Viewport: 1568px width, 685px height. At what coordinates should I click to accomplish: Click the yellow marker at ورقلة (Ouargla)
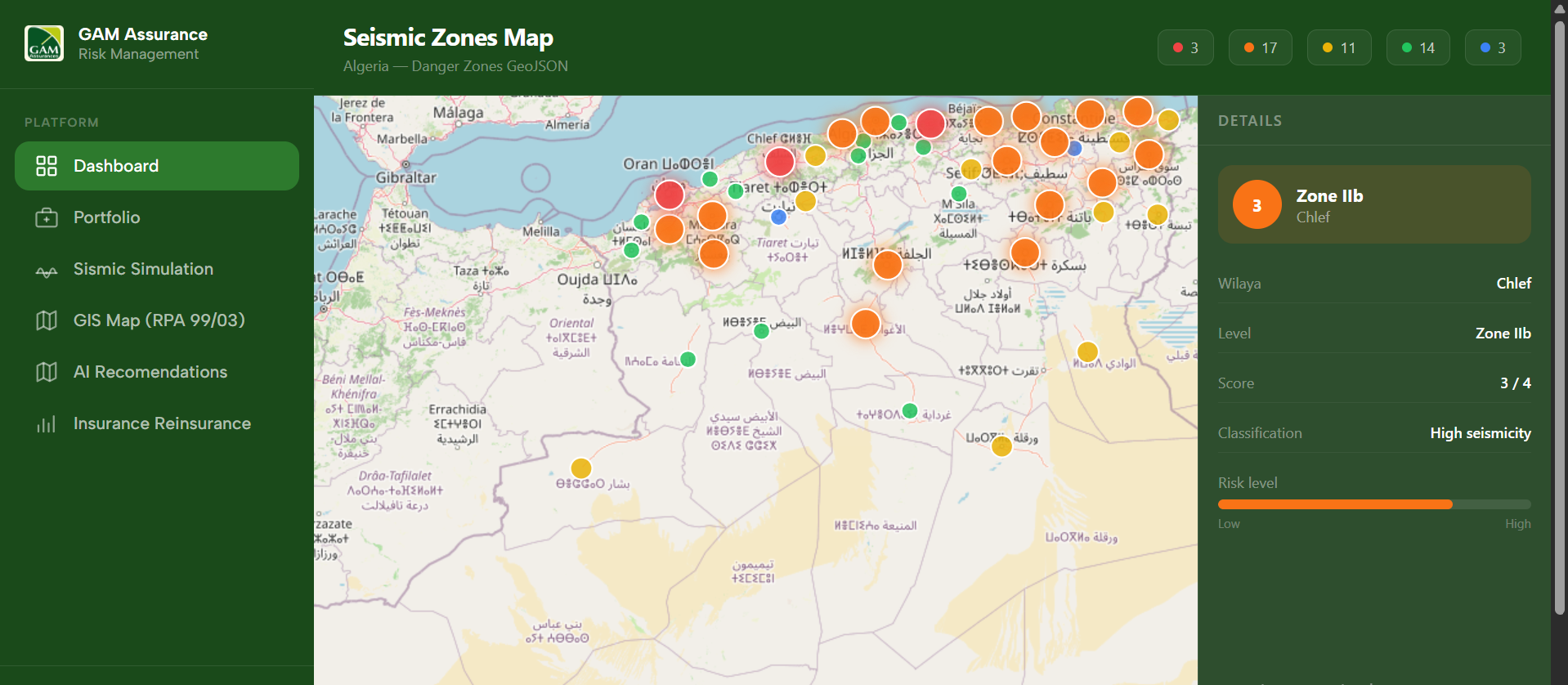click(1002, 446)
